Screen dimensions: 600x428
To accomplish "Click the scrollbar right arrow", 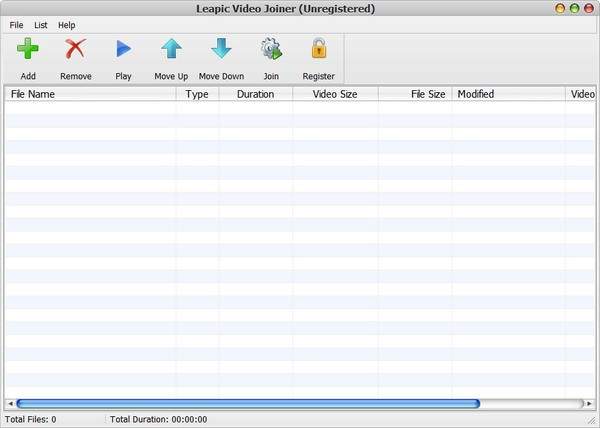I will pos(590,404).
